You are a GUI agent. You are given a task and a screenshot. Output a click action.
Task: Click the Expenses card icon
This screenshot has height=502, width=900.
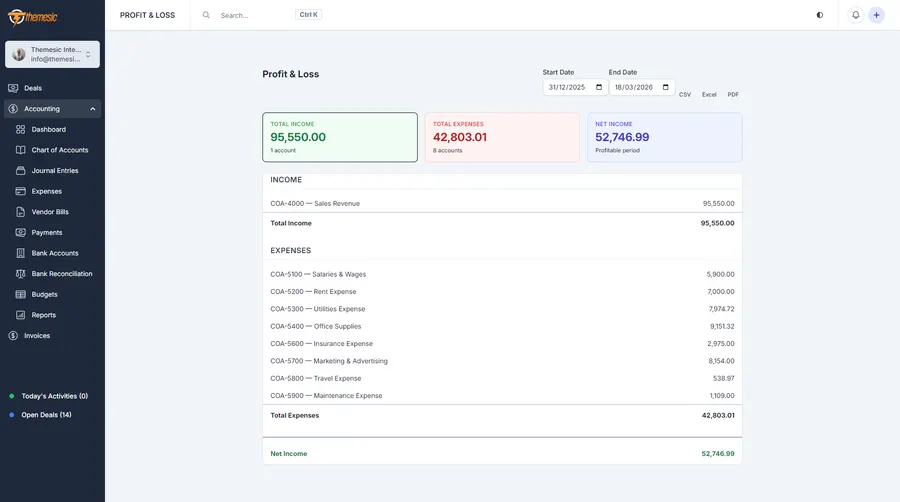click(x=21, y=191)
